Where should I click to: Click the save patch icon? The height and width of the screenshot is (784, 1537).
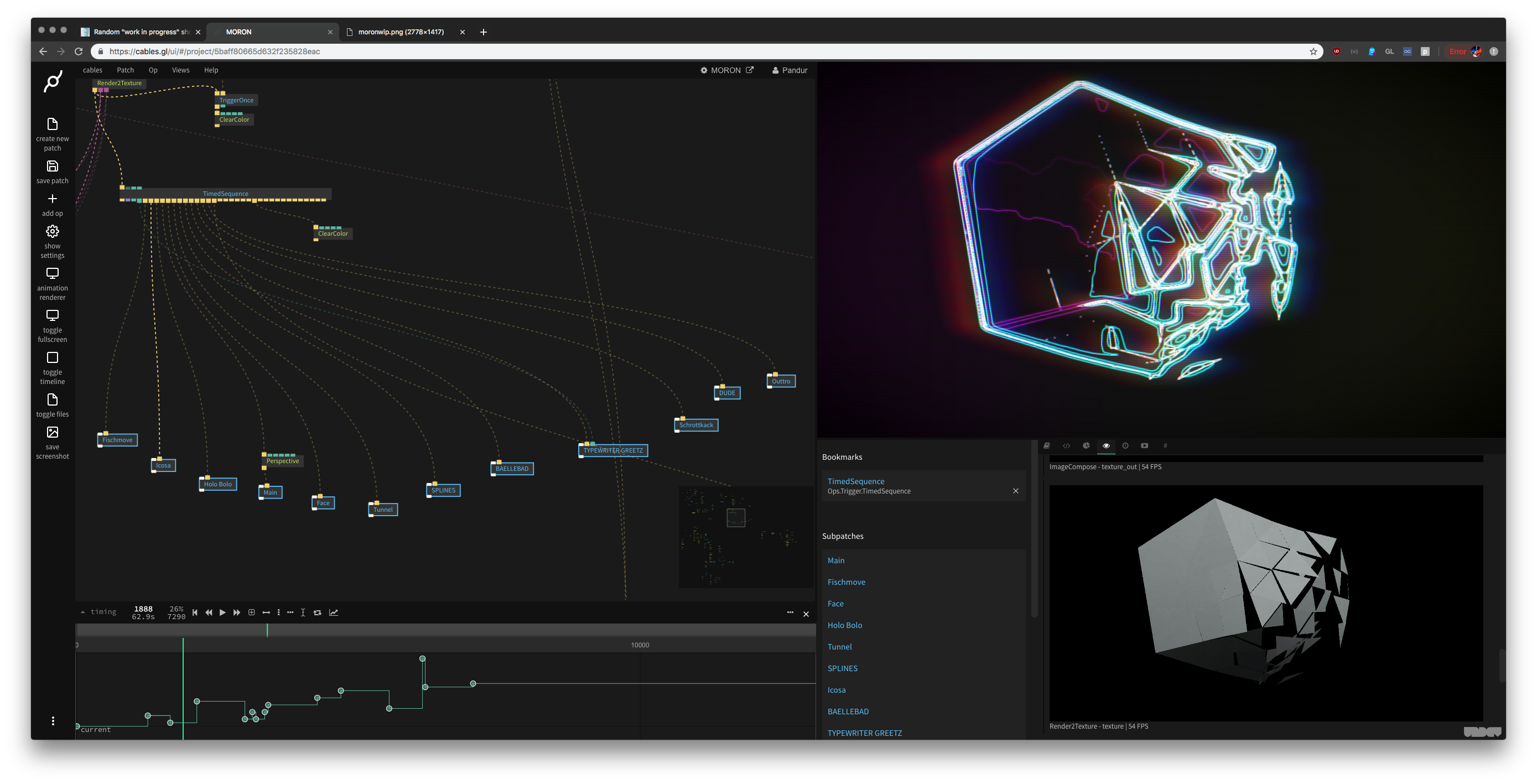click(x=53, y=166)
